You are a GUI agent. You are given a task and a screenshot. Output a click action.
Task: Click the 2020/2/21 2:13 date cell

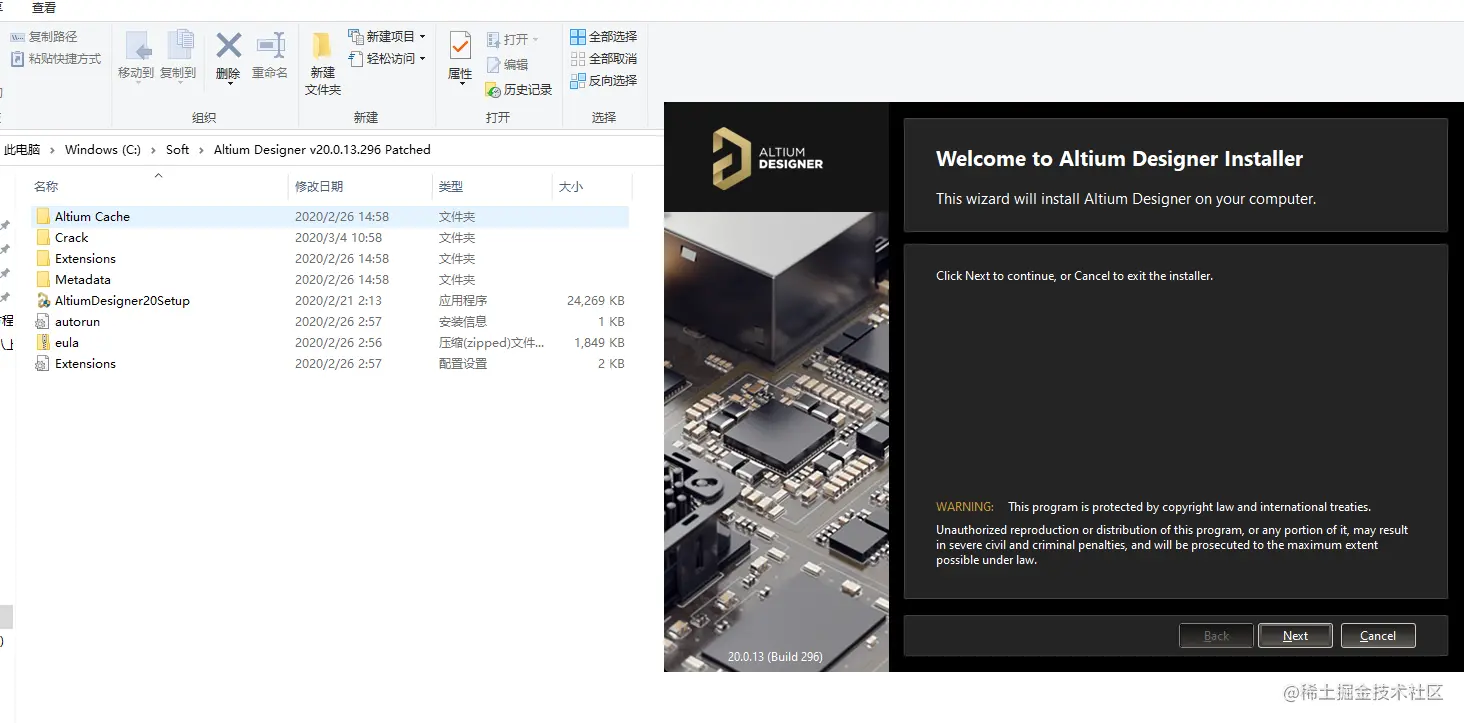coord(339,300)
